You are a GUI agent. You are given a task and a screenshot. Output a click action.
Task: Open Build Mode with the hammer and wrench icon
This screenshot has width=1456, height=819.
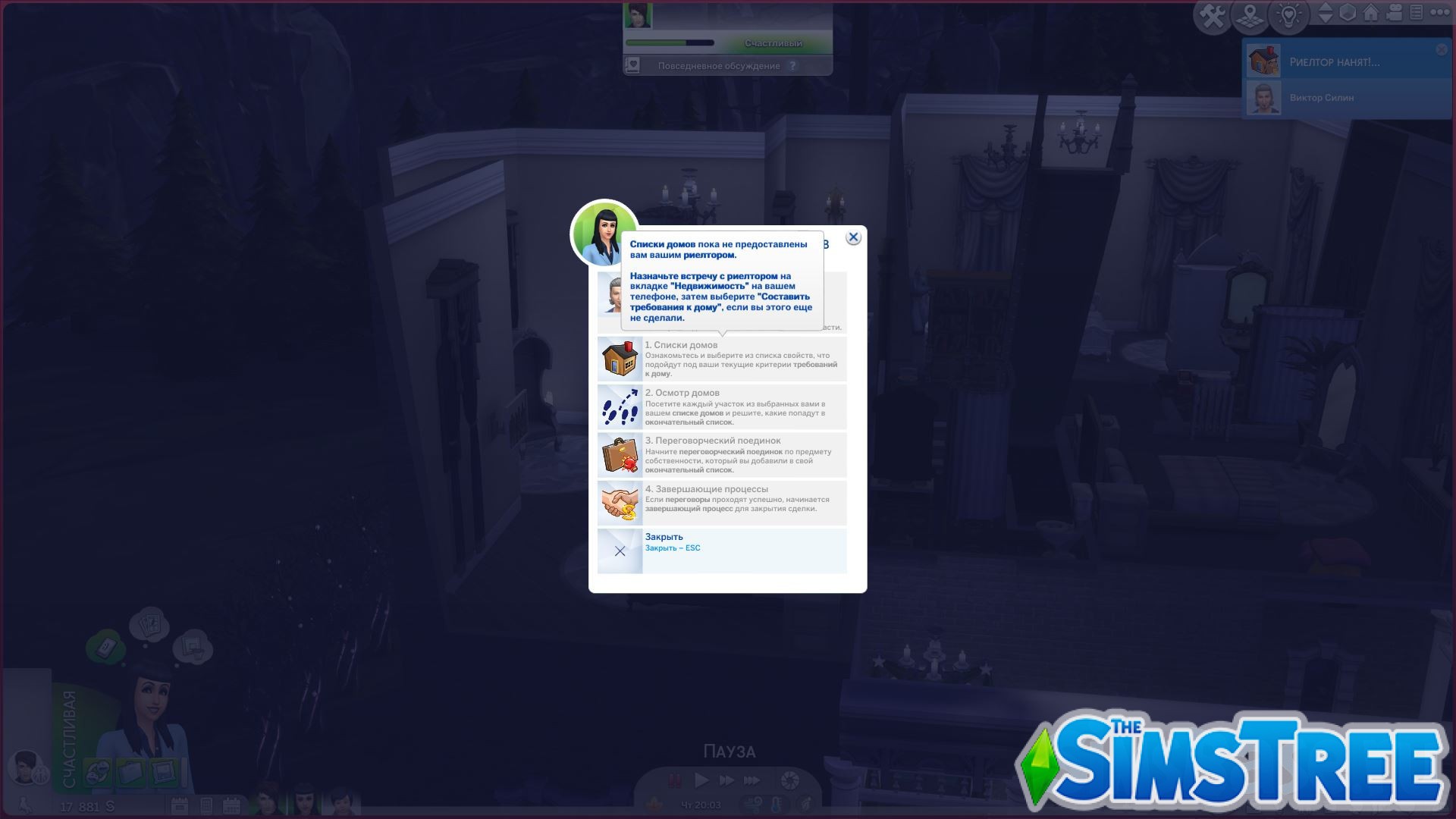1213,13
